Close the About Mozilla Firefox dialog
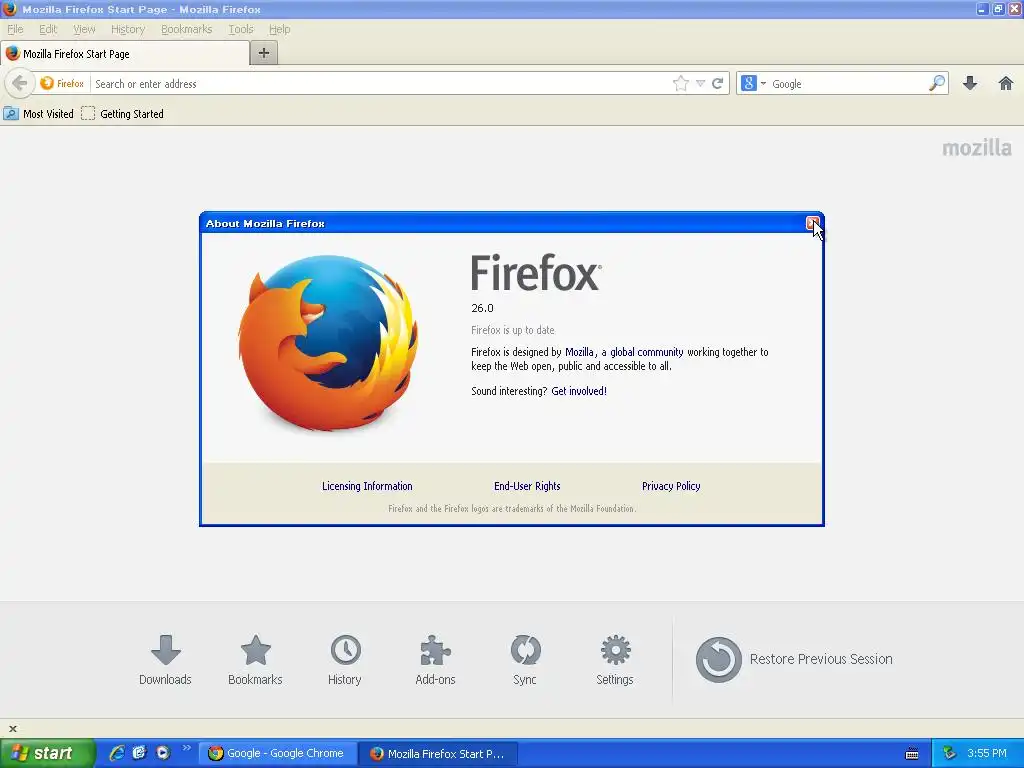This screenshot has width=1024, height=768. 812,223
